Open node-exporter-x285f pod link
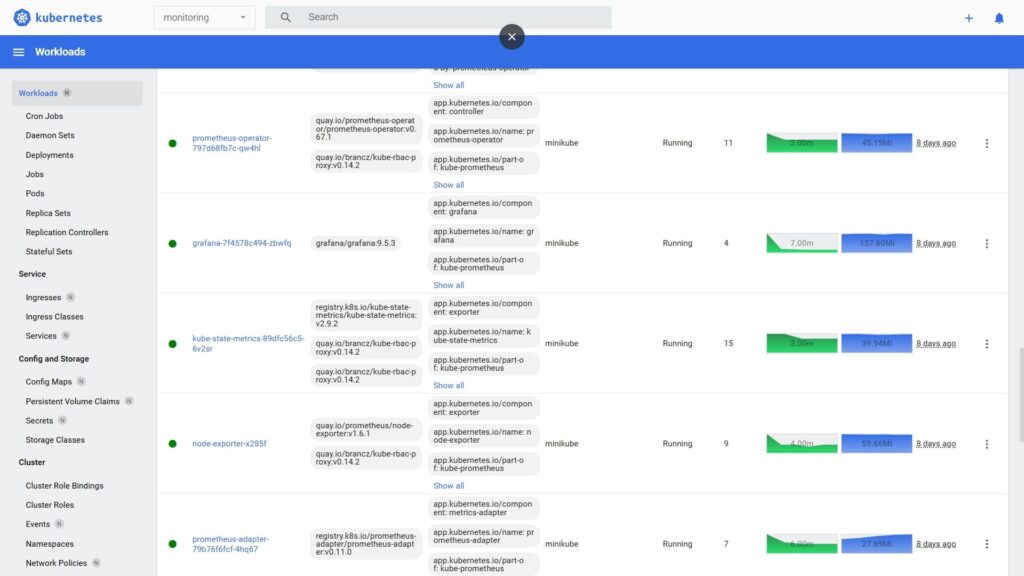Viewport: 1024px width, 576px height. [x=229, y=443]
